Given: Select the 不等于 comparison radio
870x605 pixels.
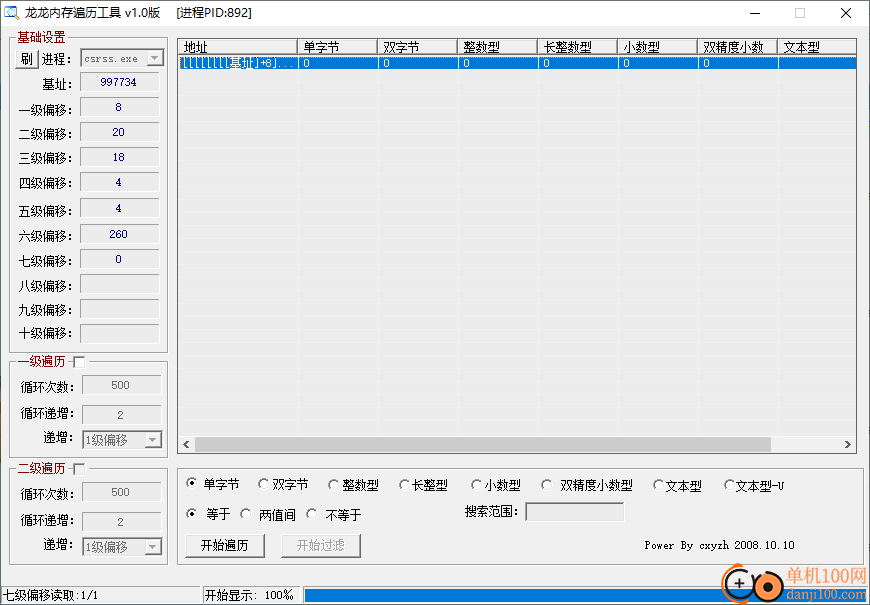Looking at the screenshot, I should pyautogui.click(x=312, y=514).
